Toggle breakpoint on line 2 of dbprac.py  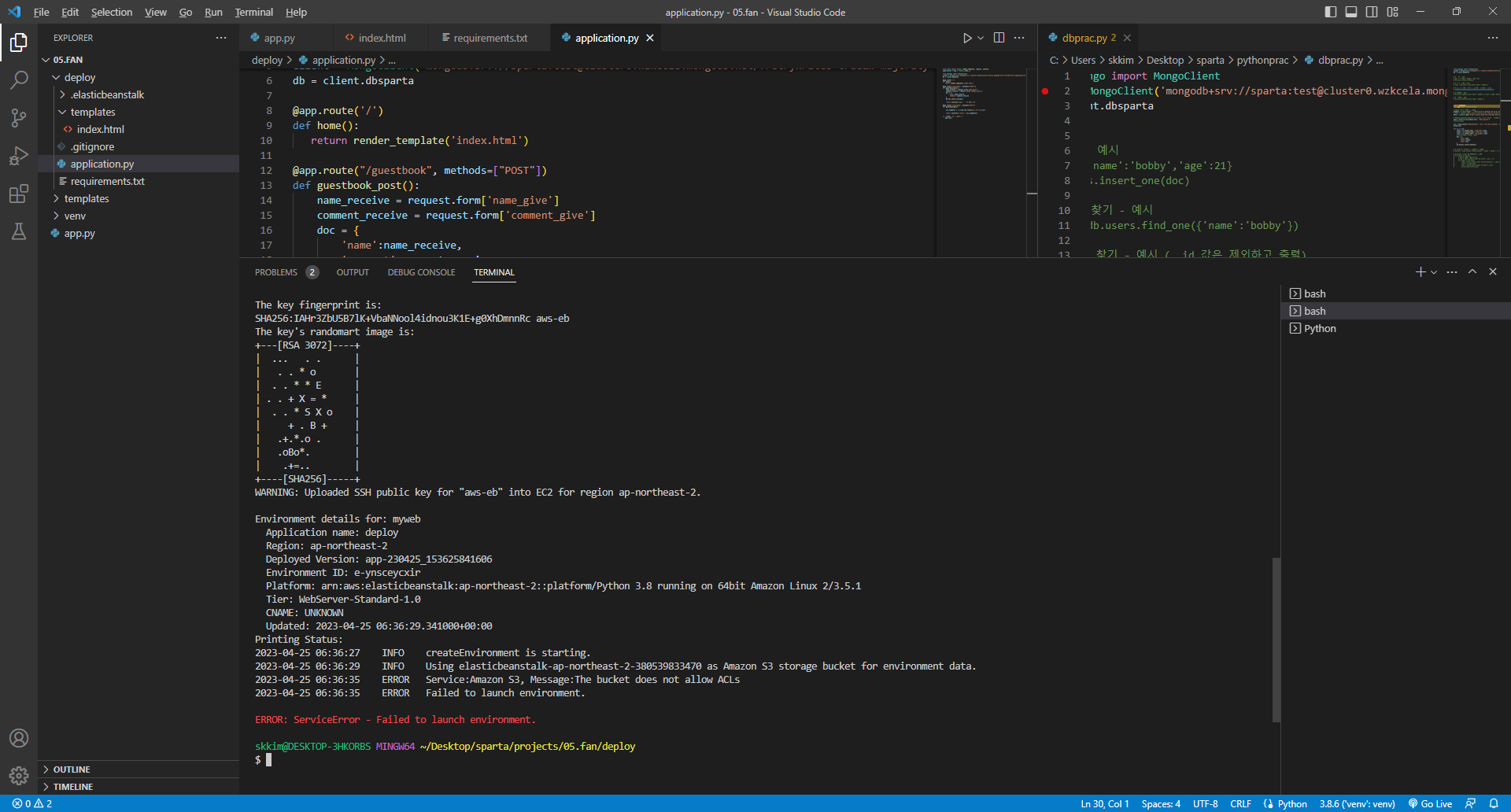click(x=1045, y=91)
